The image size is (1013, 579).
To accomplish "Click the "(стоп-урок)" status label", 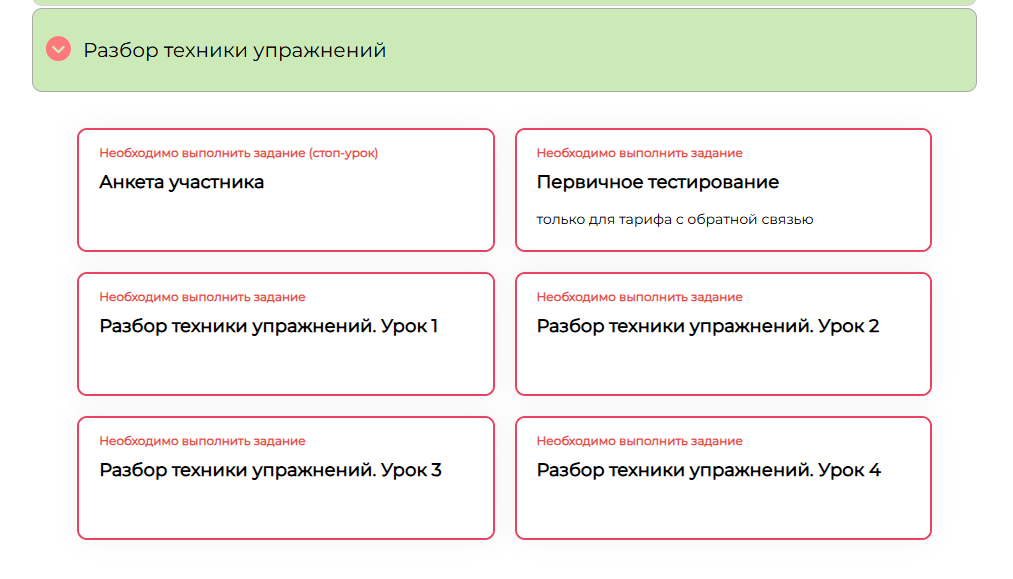I will pyautogui.click(x=343, y=153).
